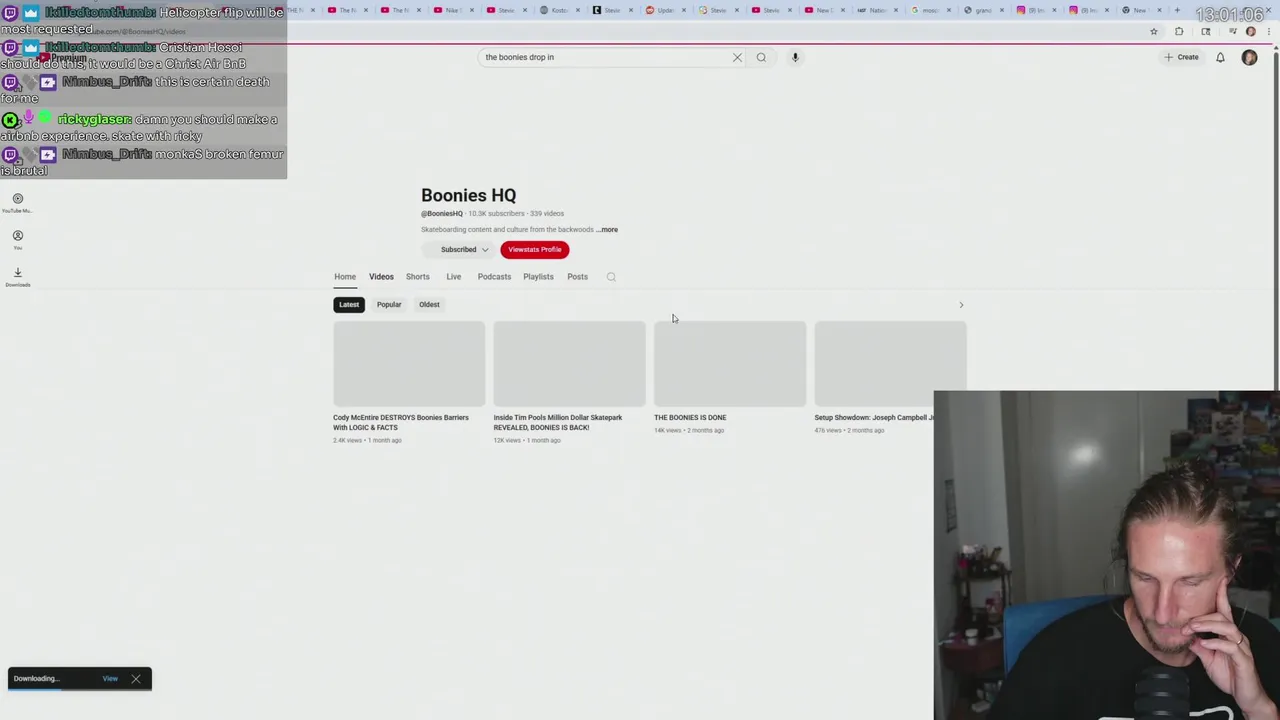
Task: Click the magnifier search button
Action: (x=761, y=57)
